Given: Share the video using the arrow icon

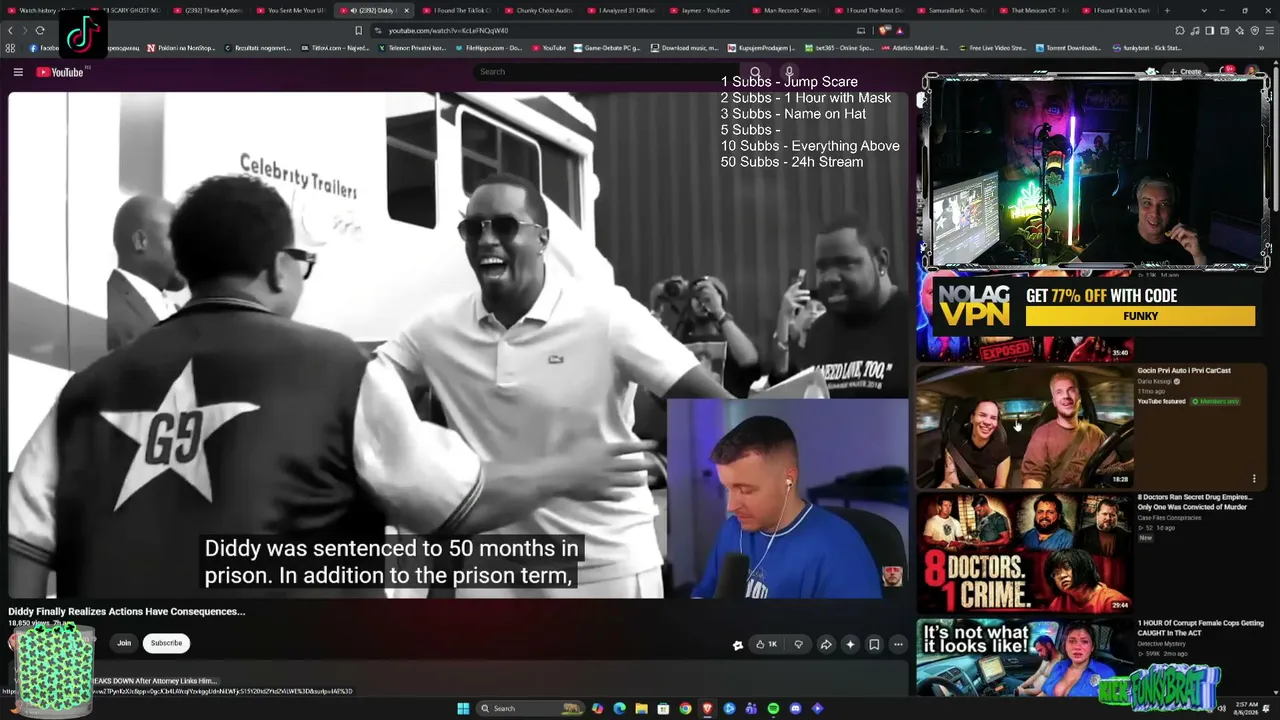Looking at the screenshot, I should [826, 645].
